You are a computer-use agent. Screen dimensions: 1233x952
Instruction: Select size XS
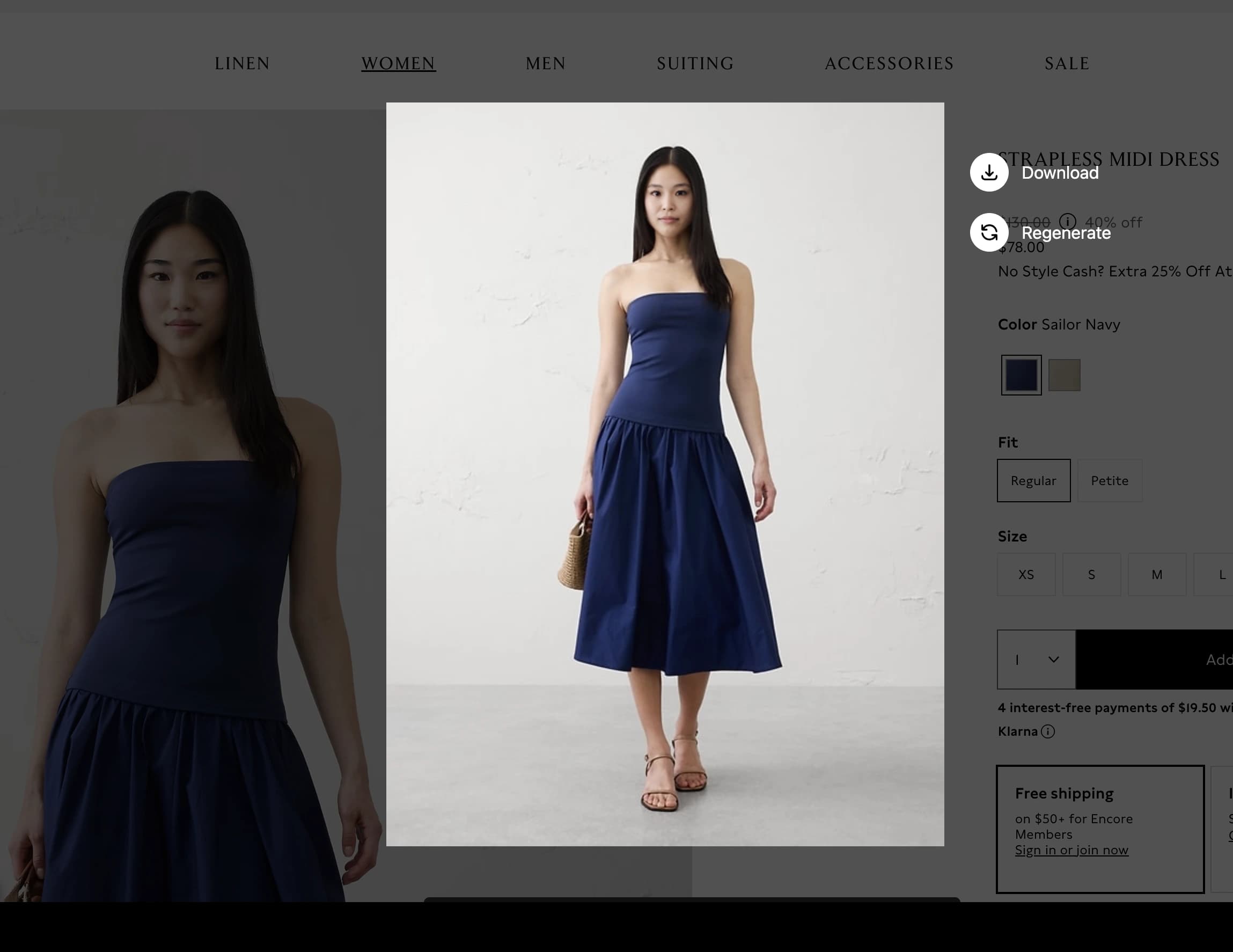click(1026, 574)
